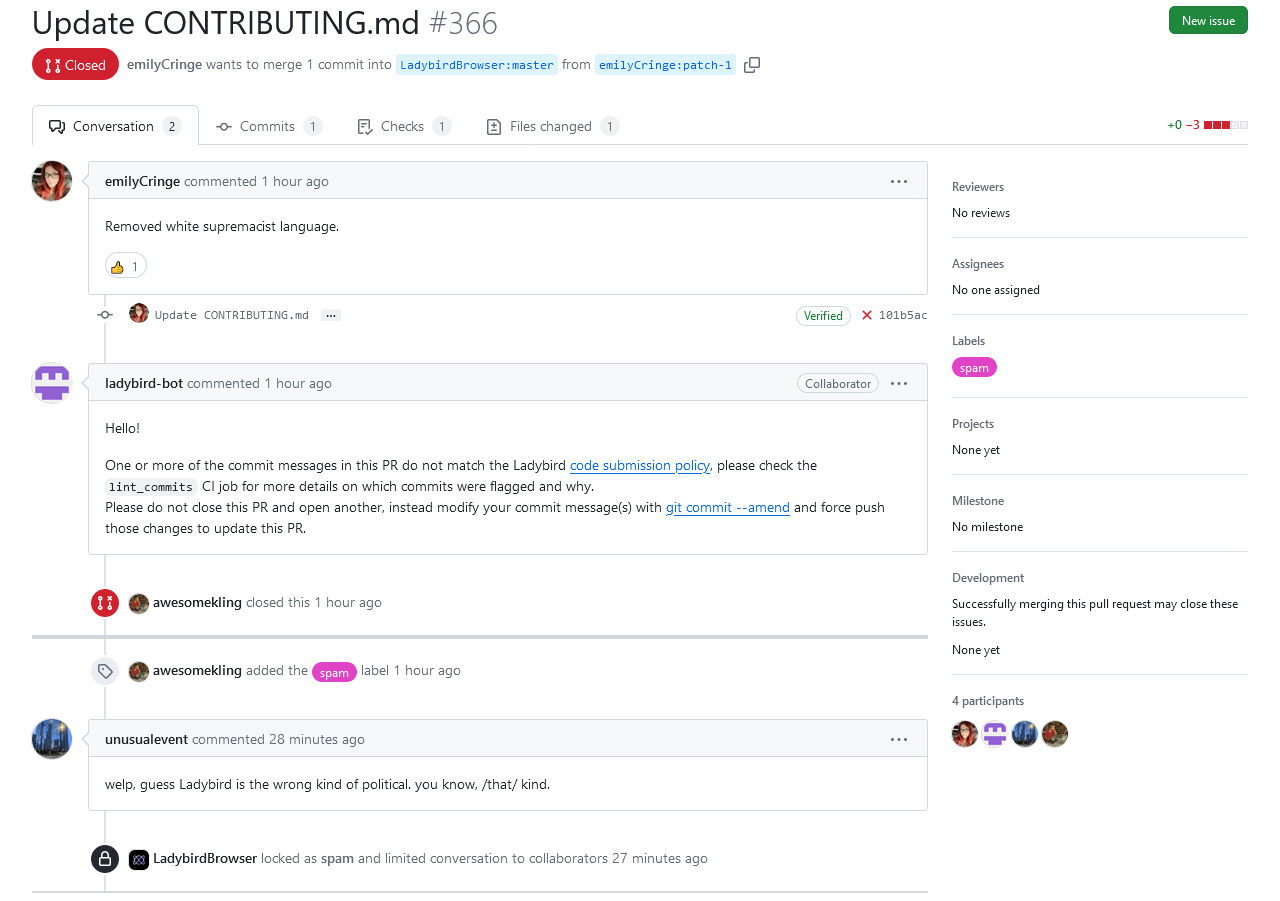Image resolution: width=1280 pixels, height=901 pixels.
Task: Click the unusualevent avatar thumbnail
Action: coord(52,739)
